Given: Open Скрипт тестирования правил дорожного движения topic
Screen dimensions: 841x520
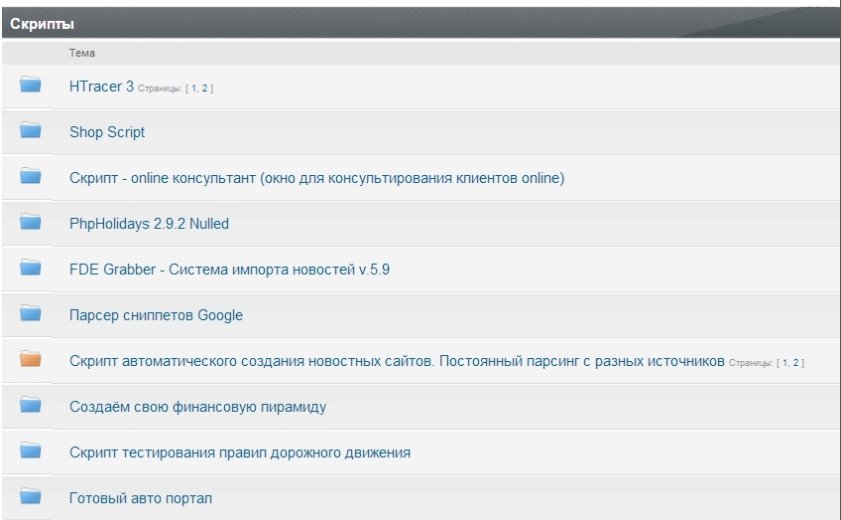Looking at the screenshot, I should click(x=239, y=453).
